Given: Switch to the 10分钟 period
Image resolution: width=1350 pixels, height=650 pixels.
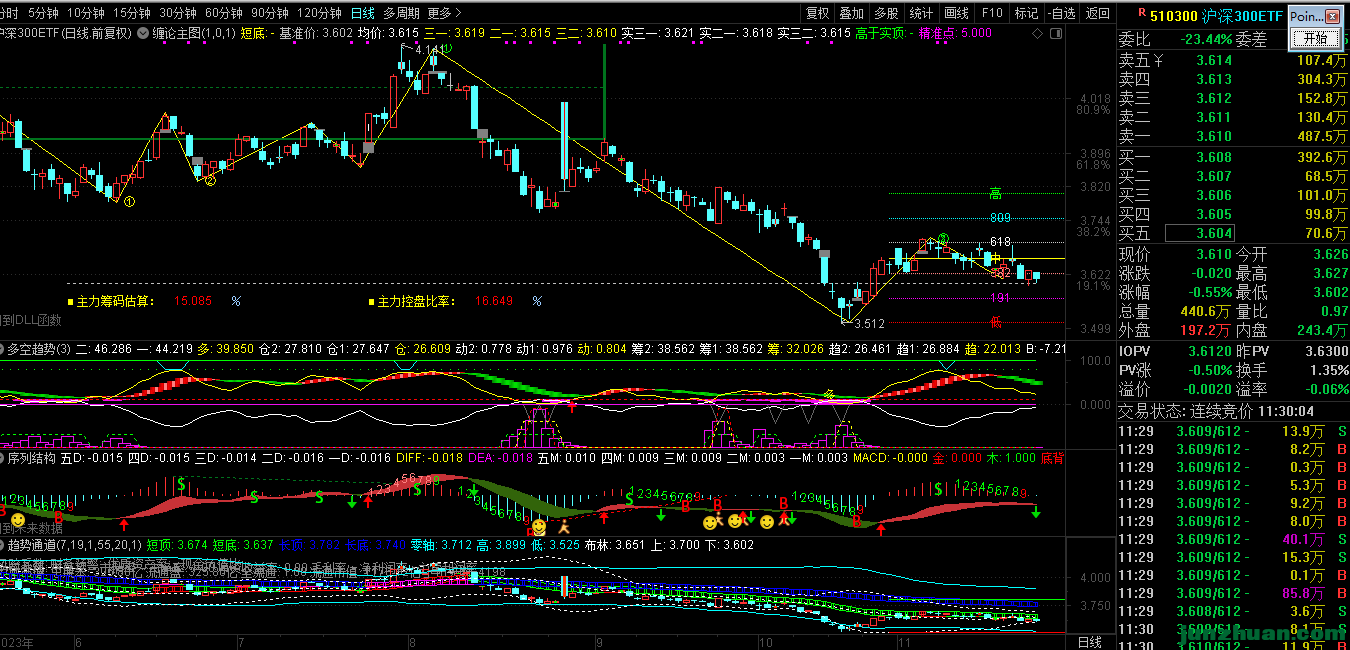Looking at the screenshot, I should 85,13.
